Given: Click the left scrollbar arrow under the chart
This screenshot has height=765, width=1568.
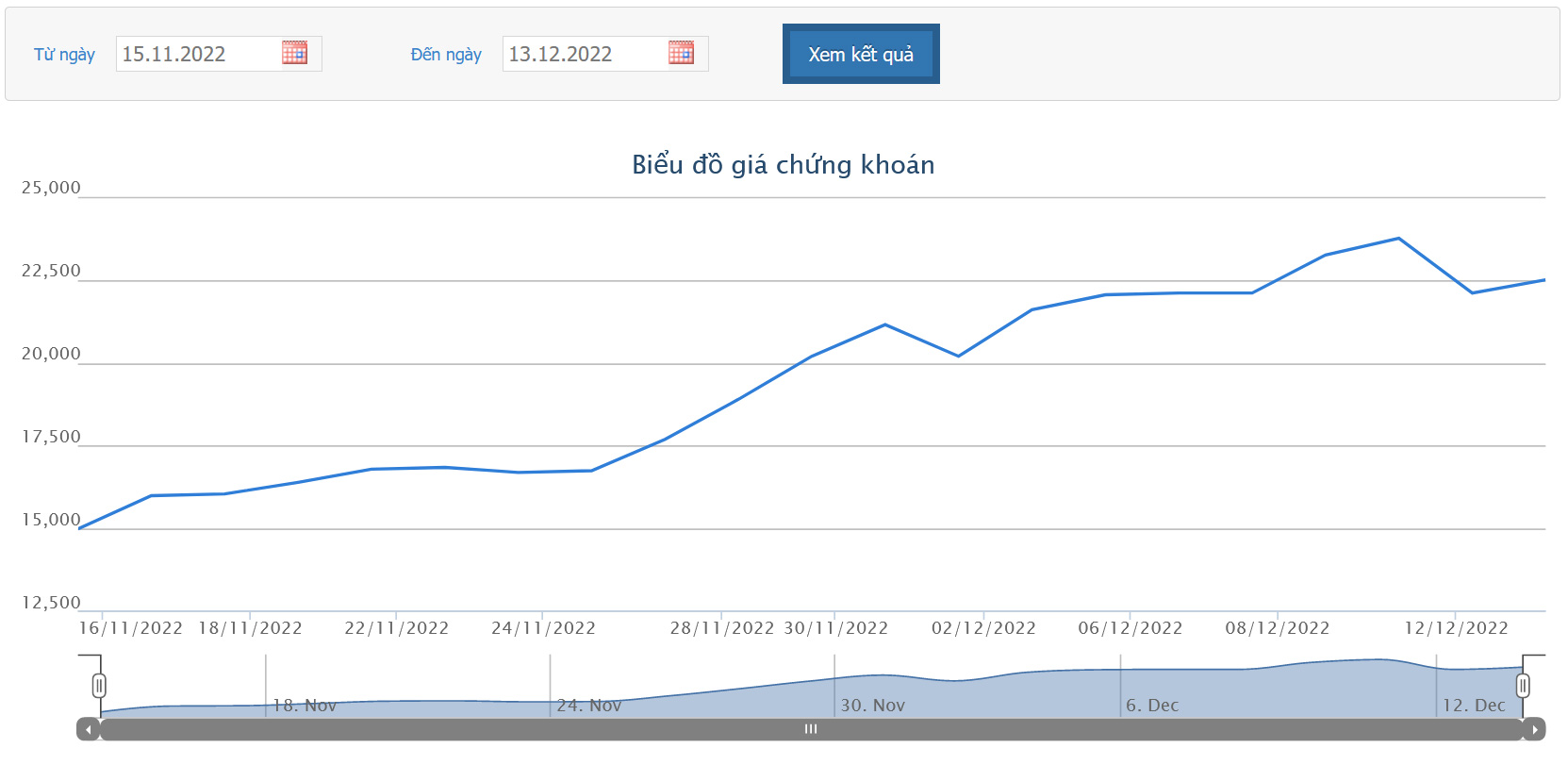Looking at the screenshot, I should pos(88,729).
